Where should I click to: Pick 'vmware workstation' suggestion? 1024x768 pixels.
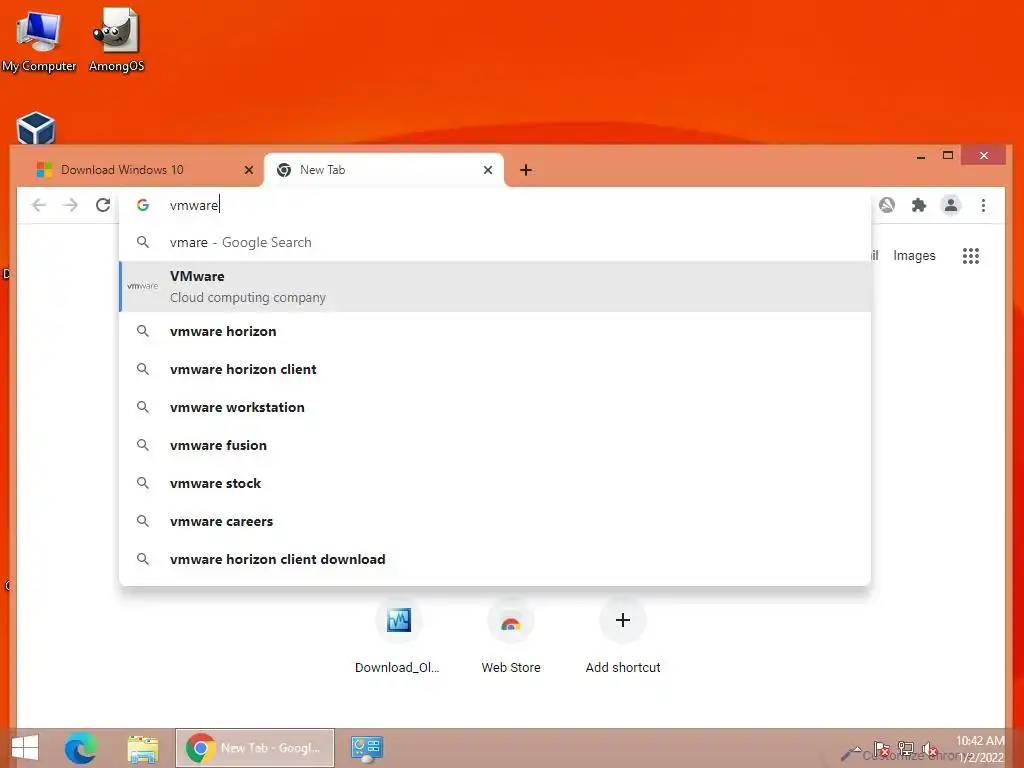coord(494,407)
